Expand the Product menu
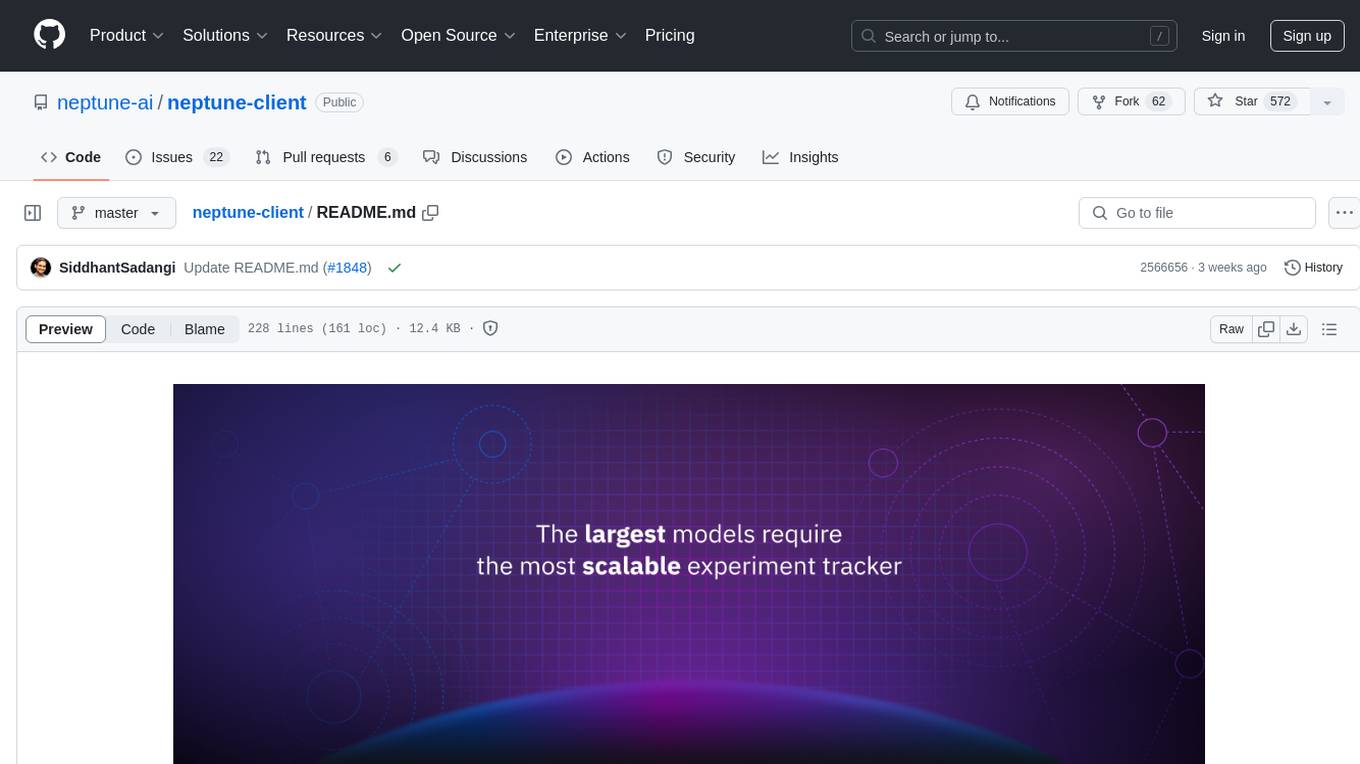This screenshot has height=764, width=1360. 126,35
